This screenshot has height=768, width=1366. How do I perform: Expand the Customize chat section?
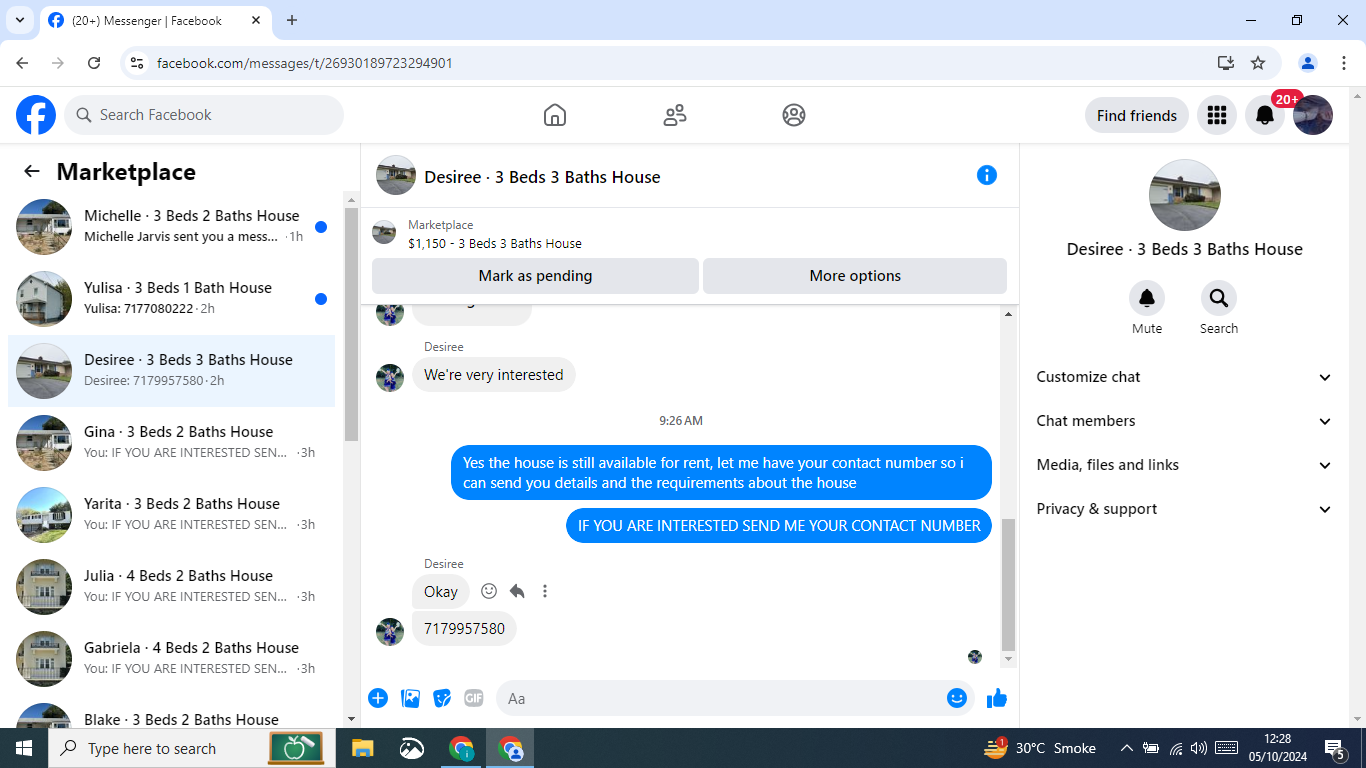click(x=1184, y=377)
